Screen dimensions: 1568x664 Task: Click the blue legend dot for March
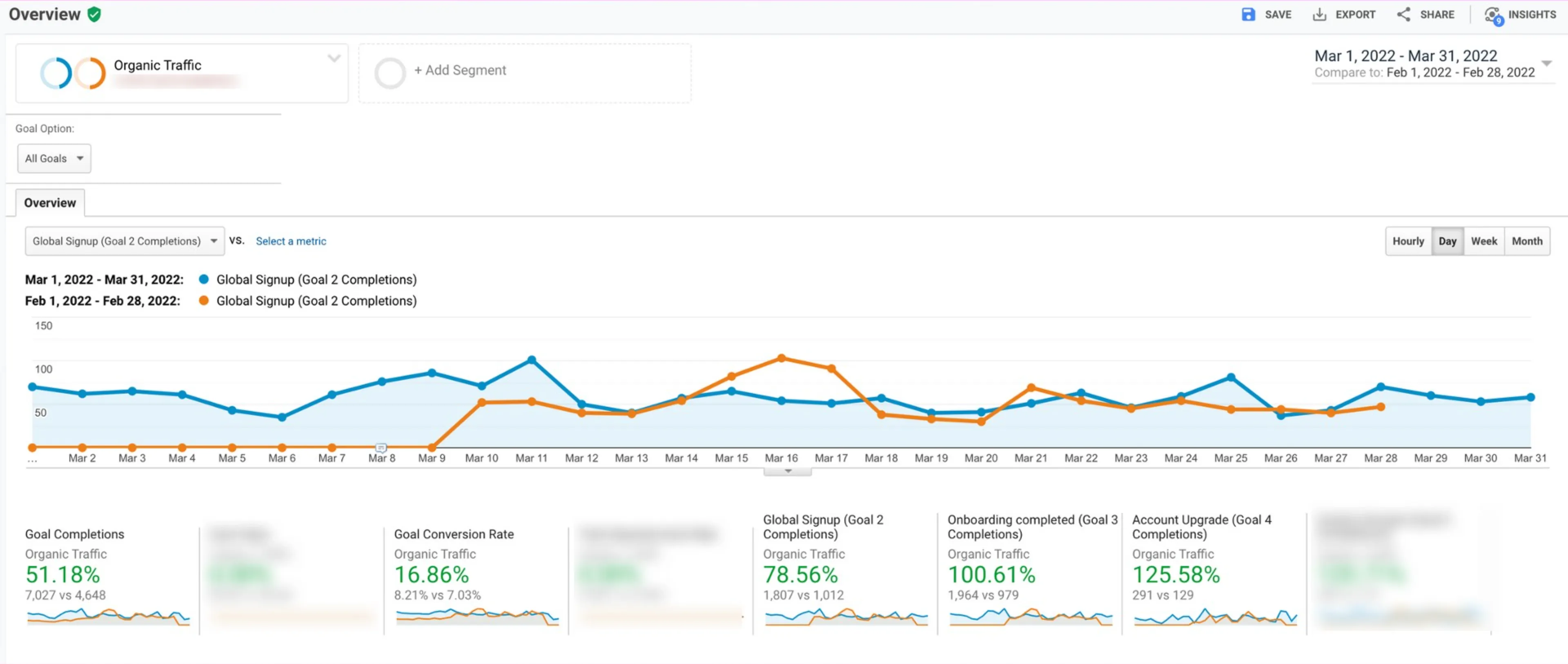click(204, 279)
